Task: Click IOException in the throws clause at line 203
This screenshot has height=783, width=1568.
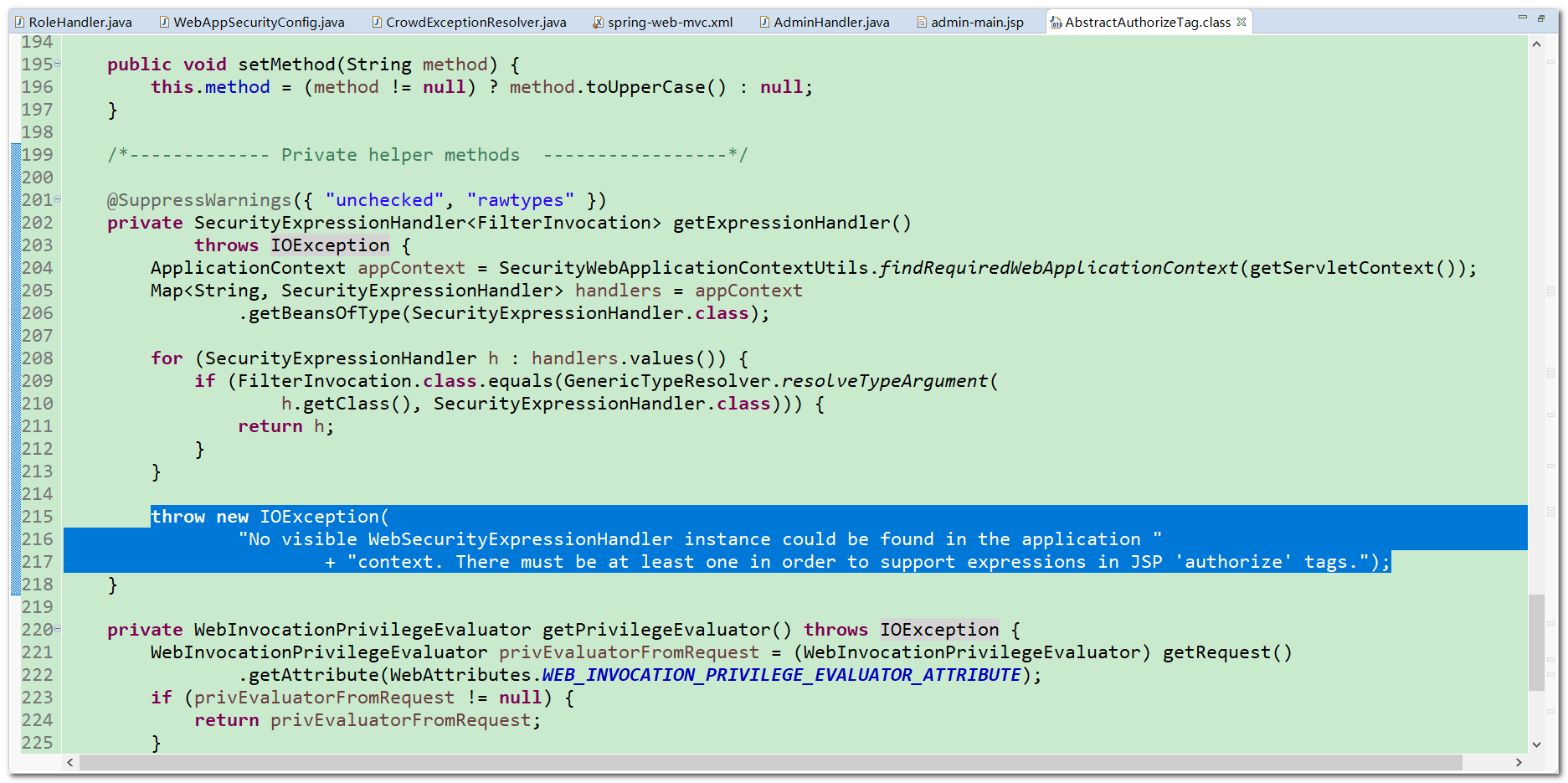Action: coord(330,245)
